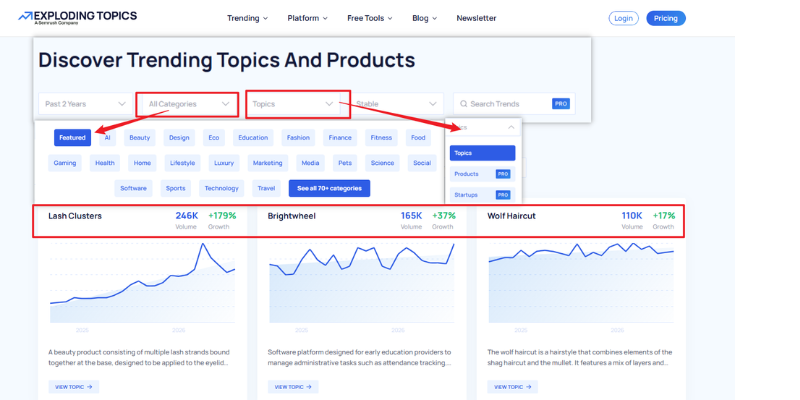
Task: Select the Technology category
Action: [221, 188]
